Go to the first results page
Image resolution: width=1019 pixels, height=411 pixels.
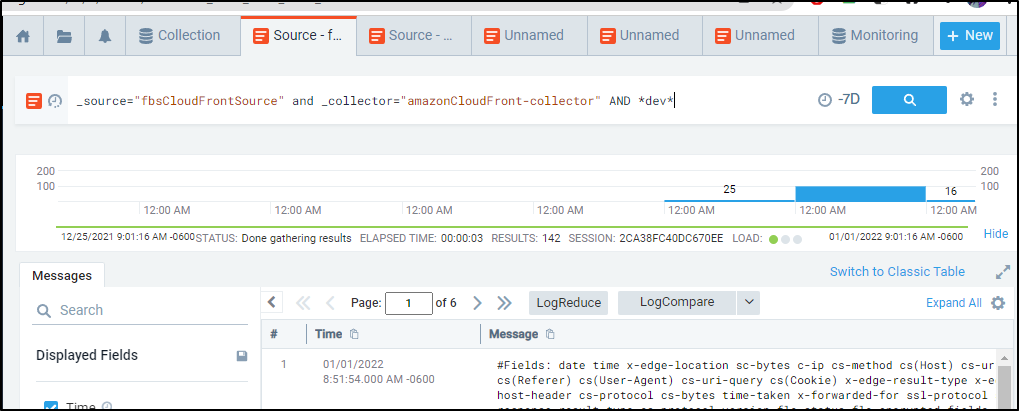click(303, 302)
